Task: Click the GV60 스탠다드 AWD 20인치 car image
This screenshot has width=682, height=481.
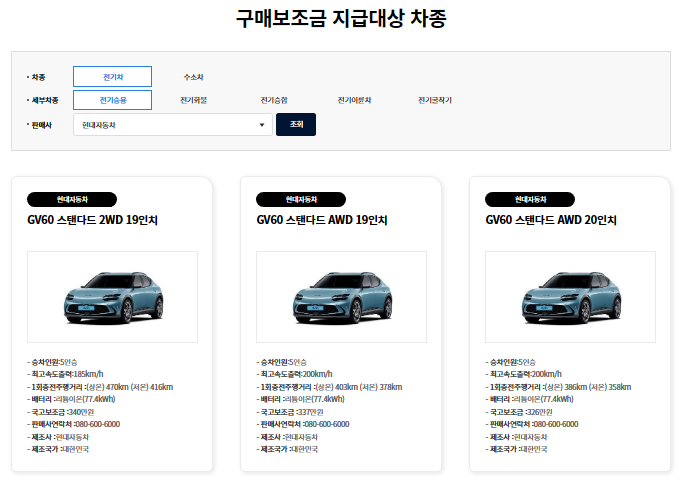Action: point(570,297)
